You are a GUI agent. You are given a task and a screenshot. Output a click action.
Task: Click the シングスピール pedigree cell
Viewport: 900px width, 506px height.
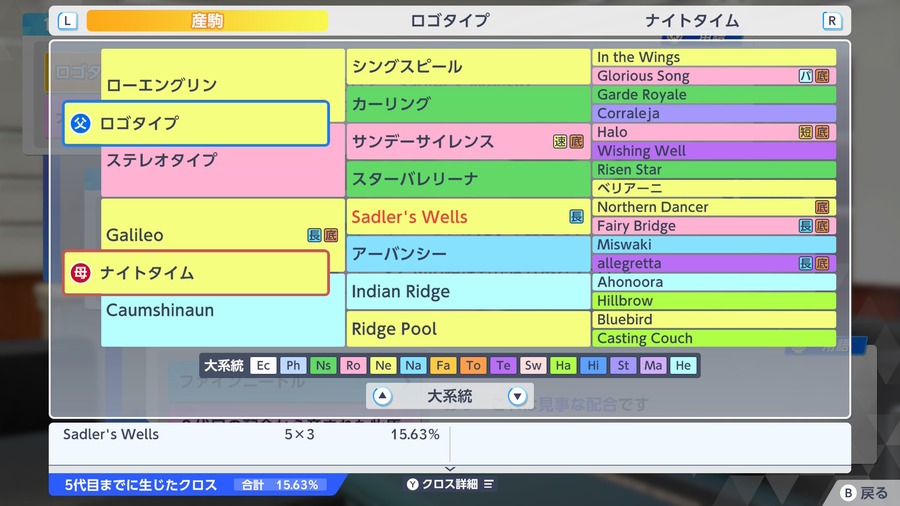click(468, 67)
